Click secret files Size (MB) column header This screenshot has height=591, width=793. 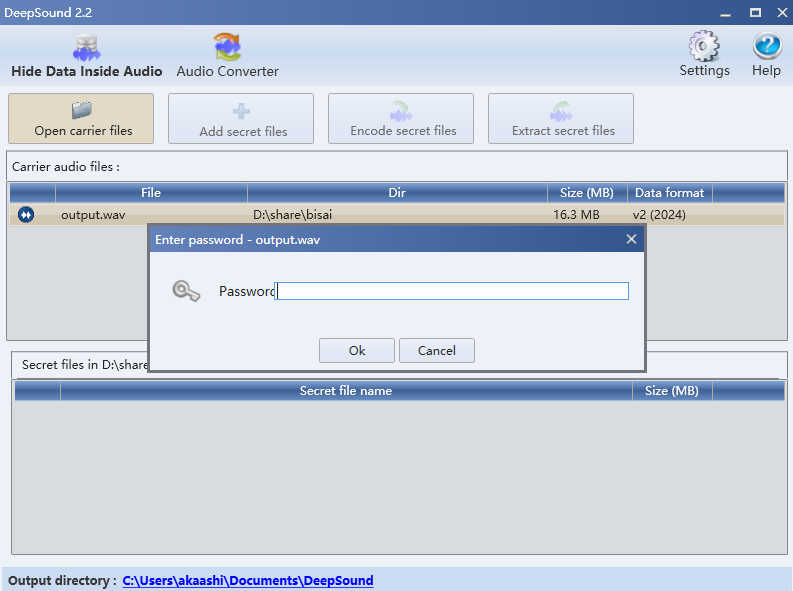[672, 391]
